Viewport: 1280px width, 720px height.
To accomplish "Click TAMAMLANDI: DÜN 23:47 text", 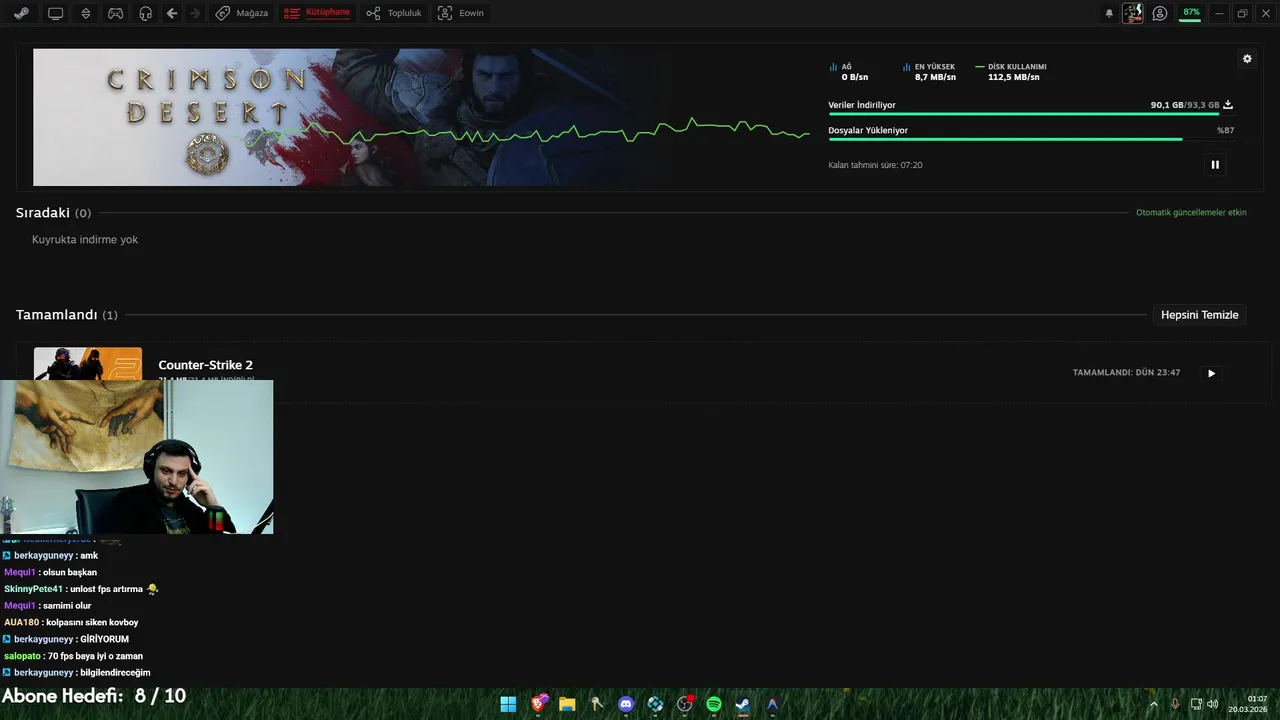I will [1126, 373].
